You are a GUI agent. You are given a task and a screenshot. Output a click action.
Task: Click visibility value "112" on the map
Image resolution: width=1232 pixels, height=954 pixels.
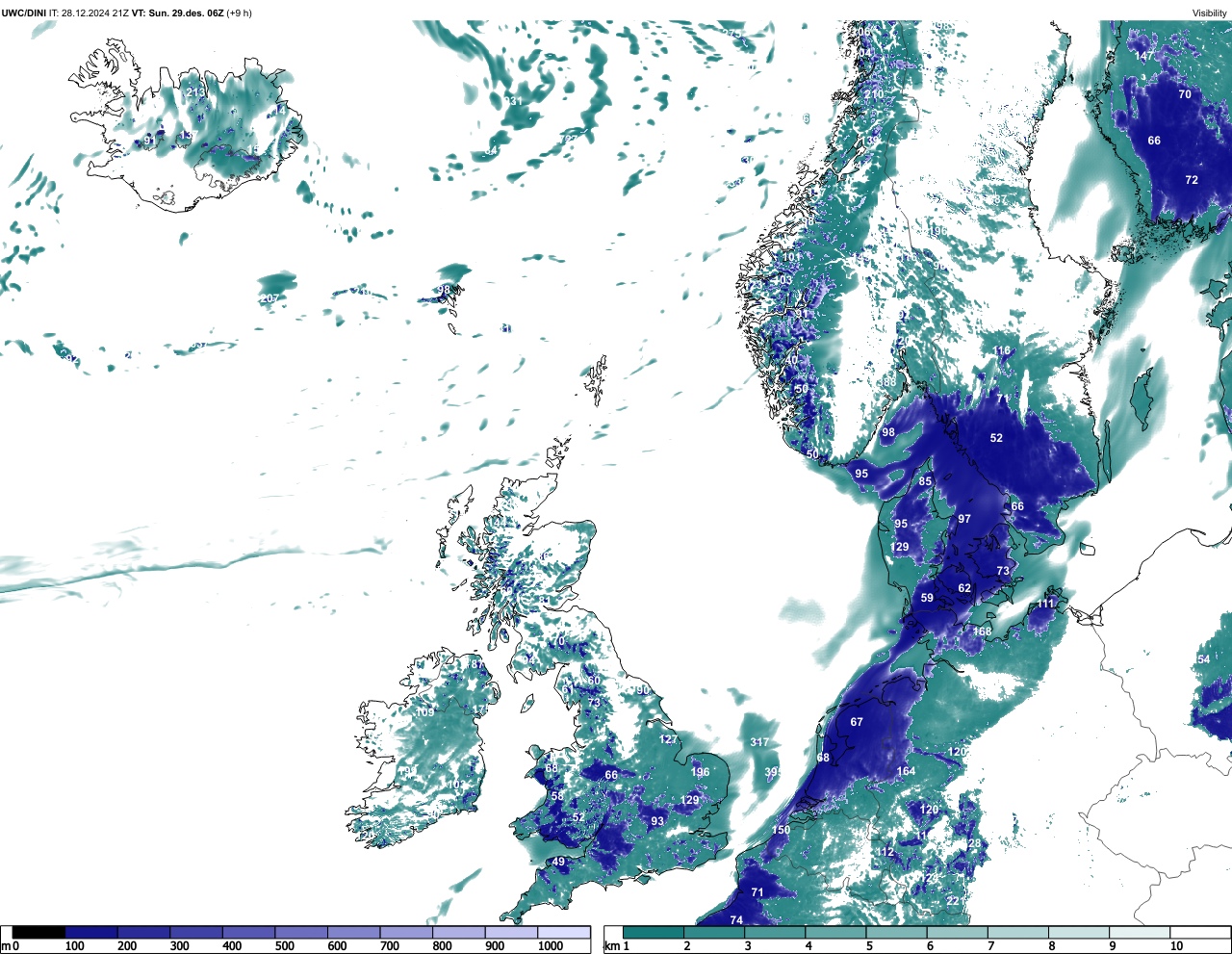pos(885,852)
